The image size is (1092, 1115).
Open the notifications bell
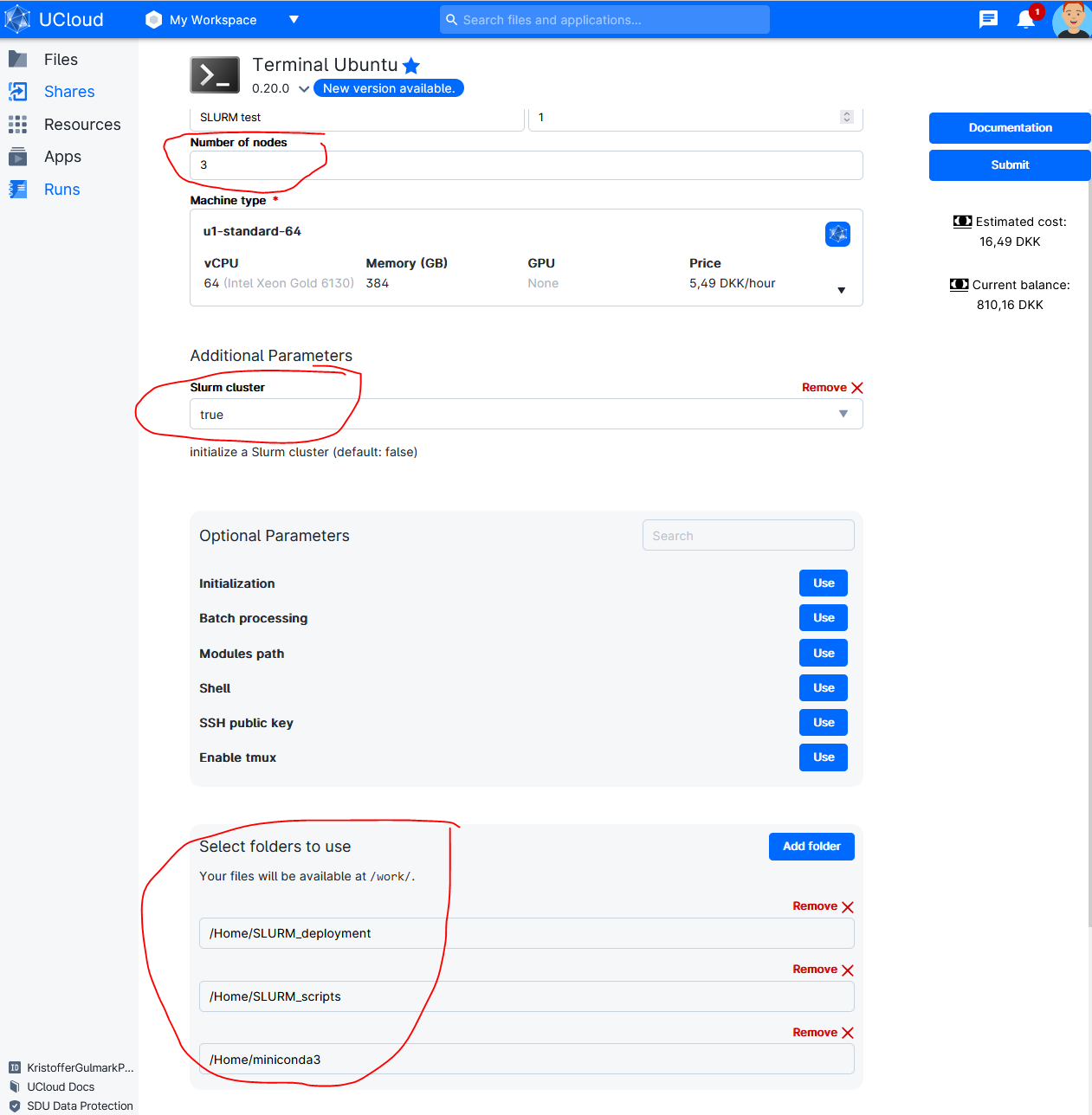[1025, 19]
